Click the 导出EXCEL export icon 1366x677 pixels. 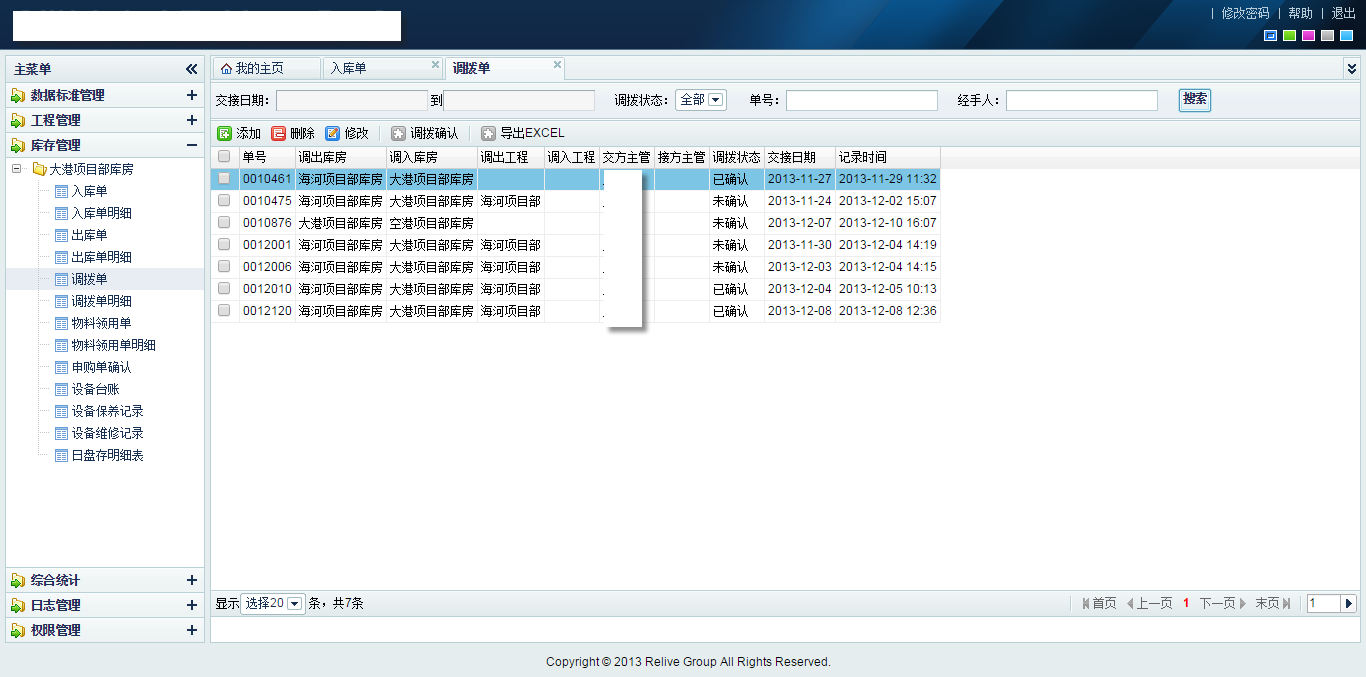tap(489, 133)
